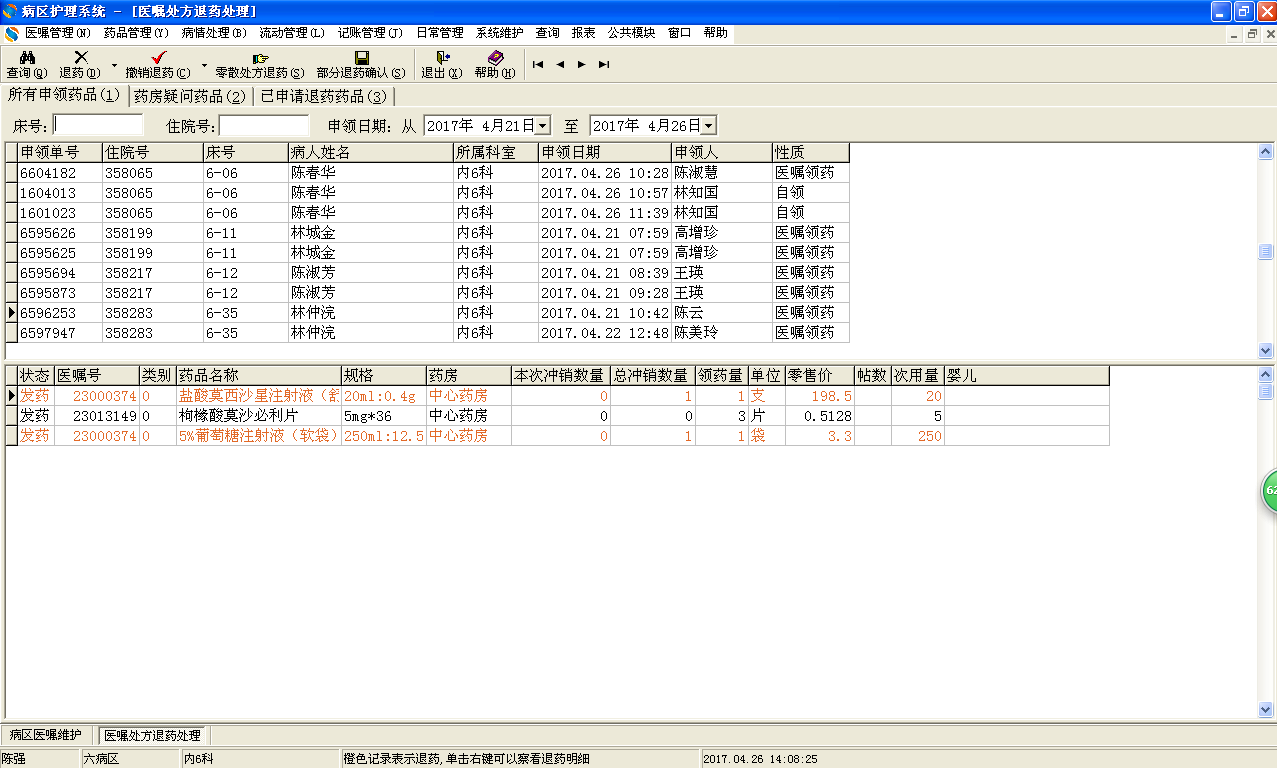
Task: Switch to 药房疑问药品 tab
Action: click(190, 97)
